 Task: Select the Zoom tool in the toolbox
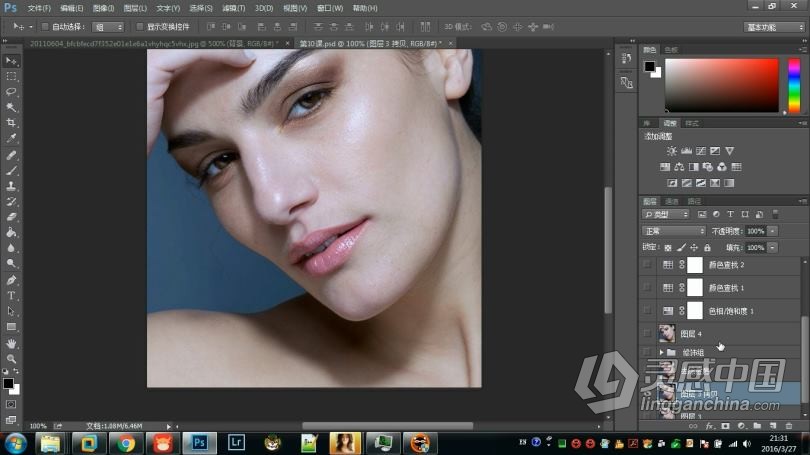11,358
